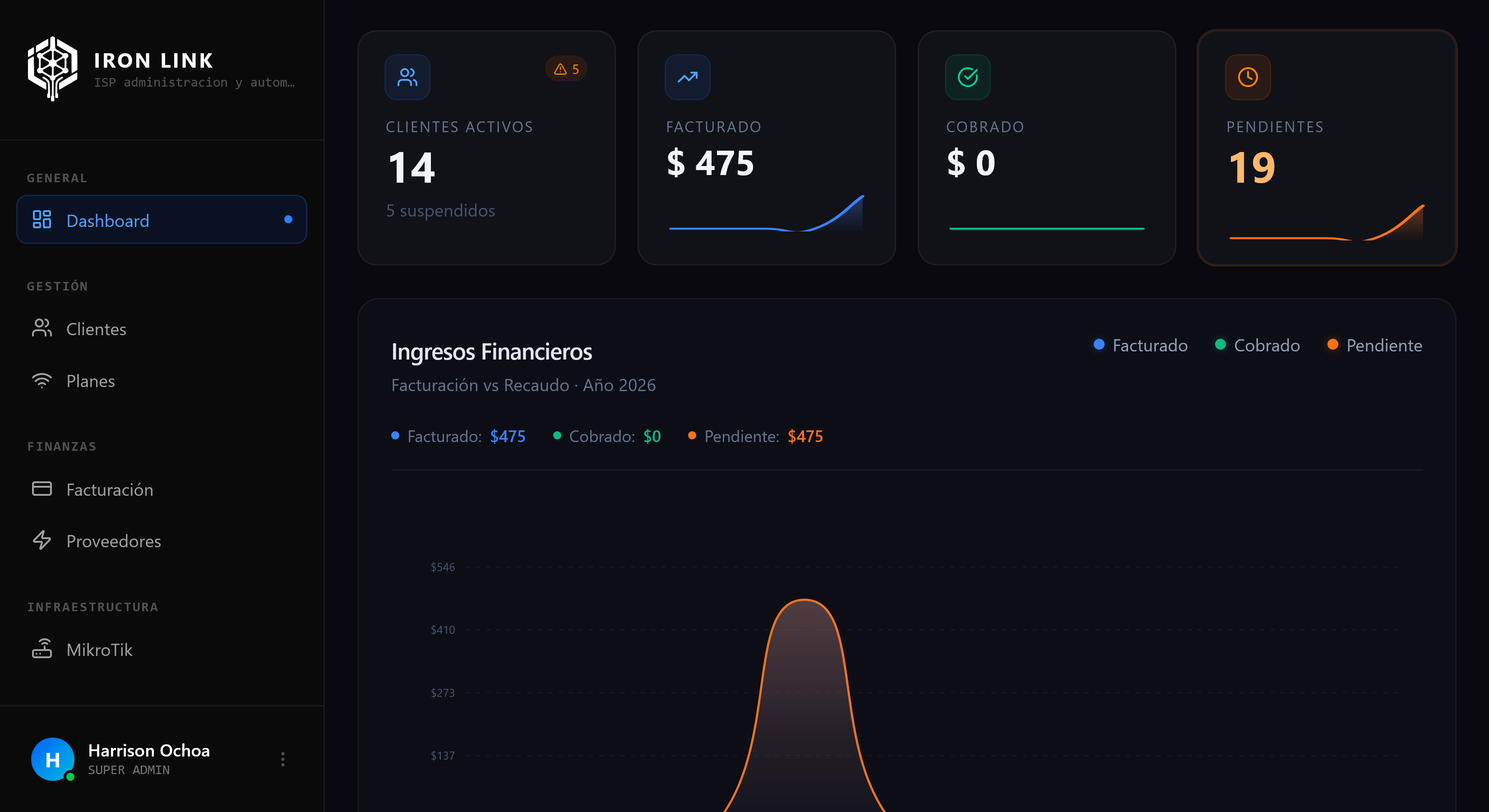Click the Facturado trending-up icon
The image size is (1489, 812).
[x=687, y=77]
